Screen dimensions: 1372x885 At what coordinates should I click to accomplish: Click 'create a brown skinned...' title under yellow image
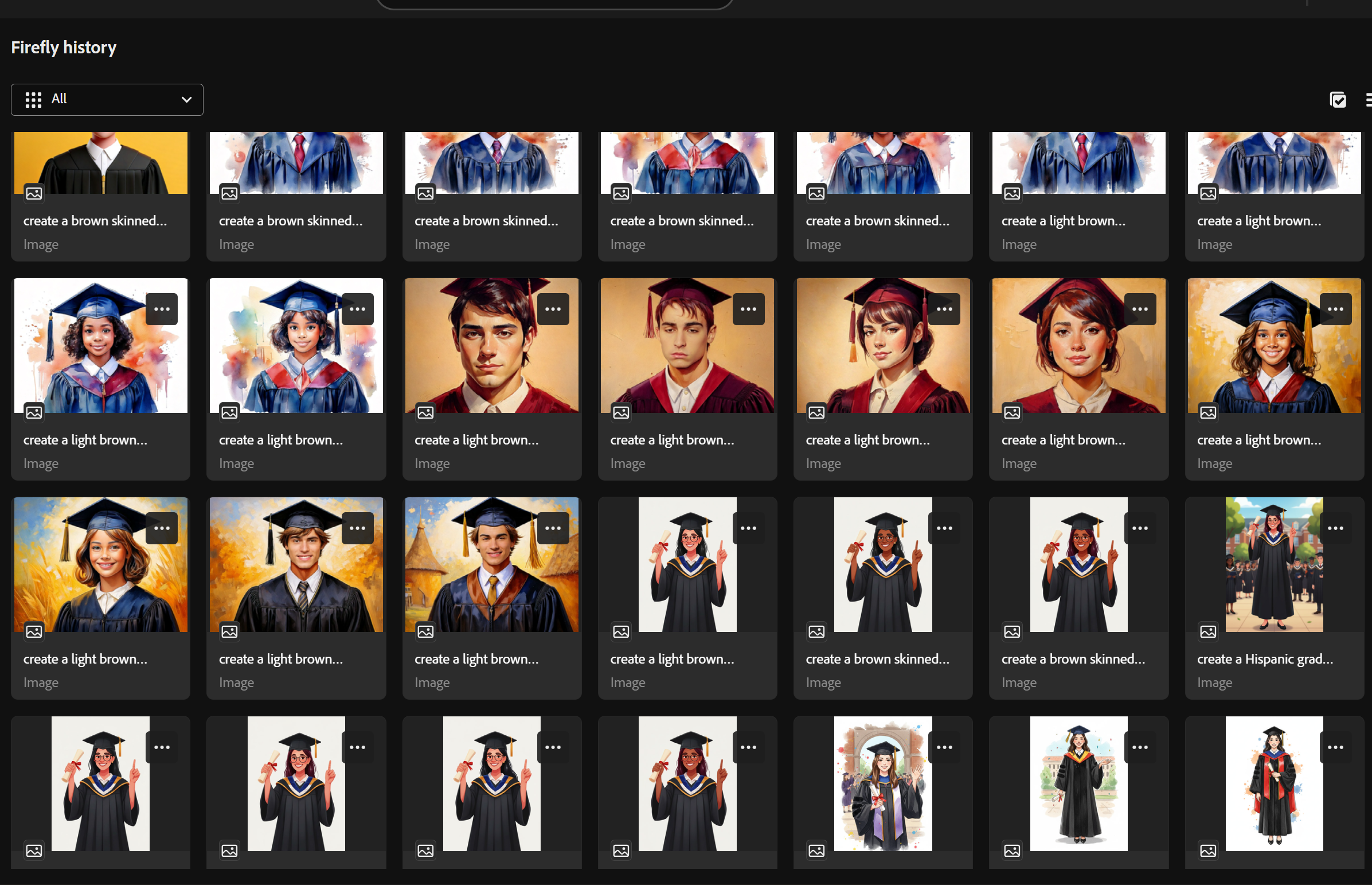[x=95, y=221]
